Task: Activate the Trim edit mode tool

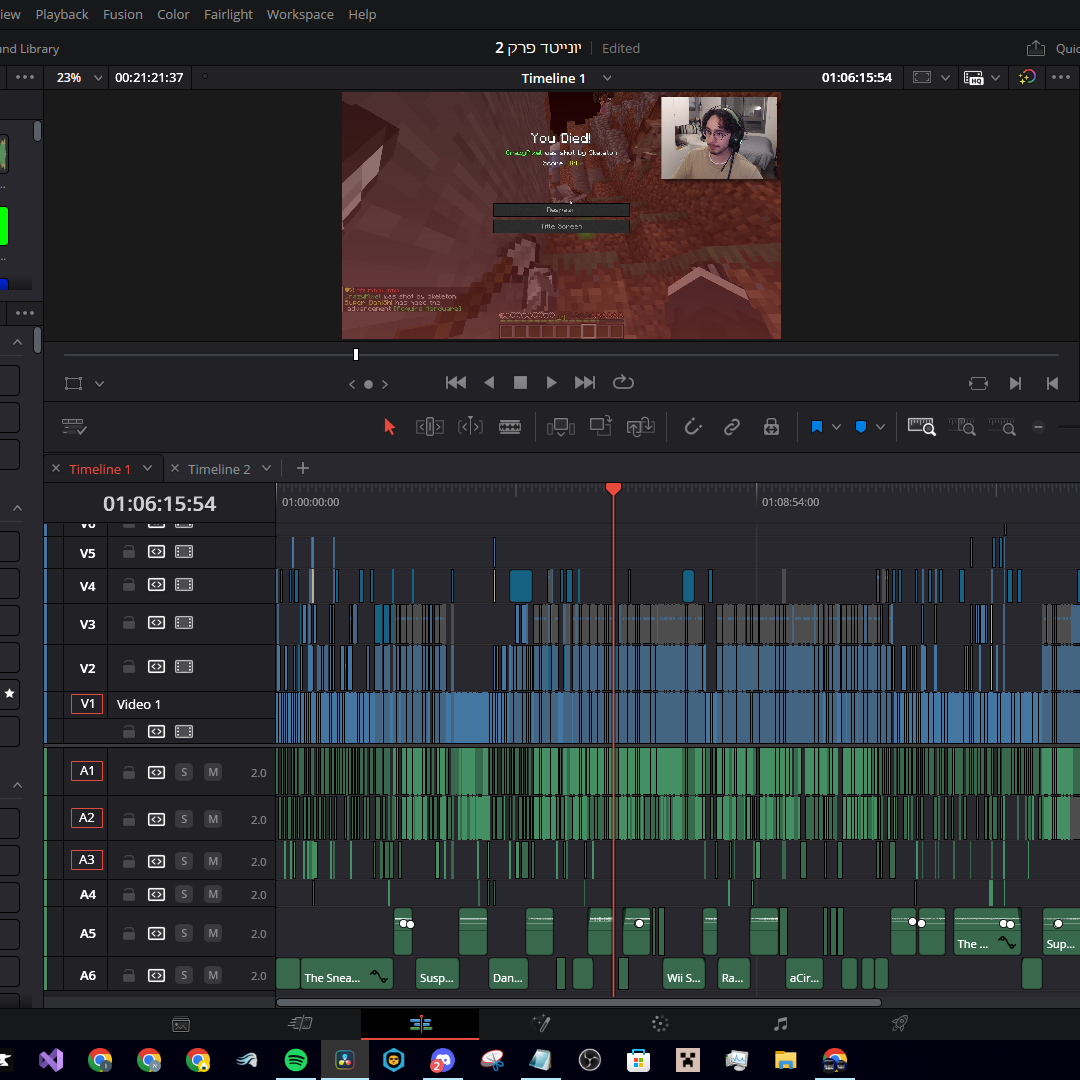Action: point(430,427)
